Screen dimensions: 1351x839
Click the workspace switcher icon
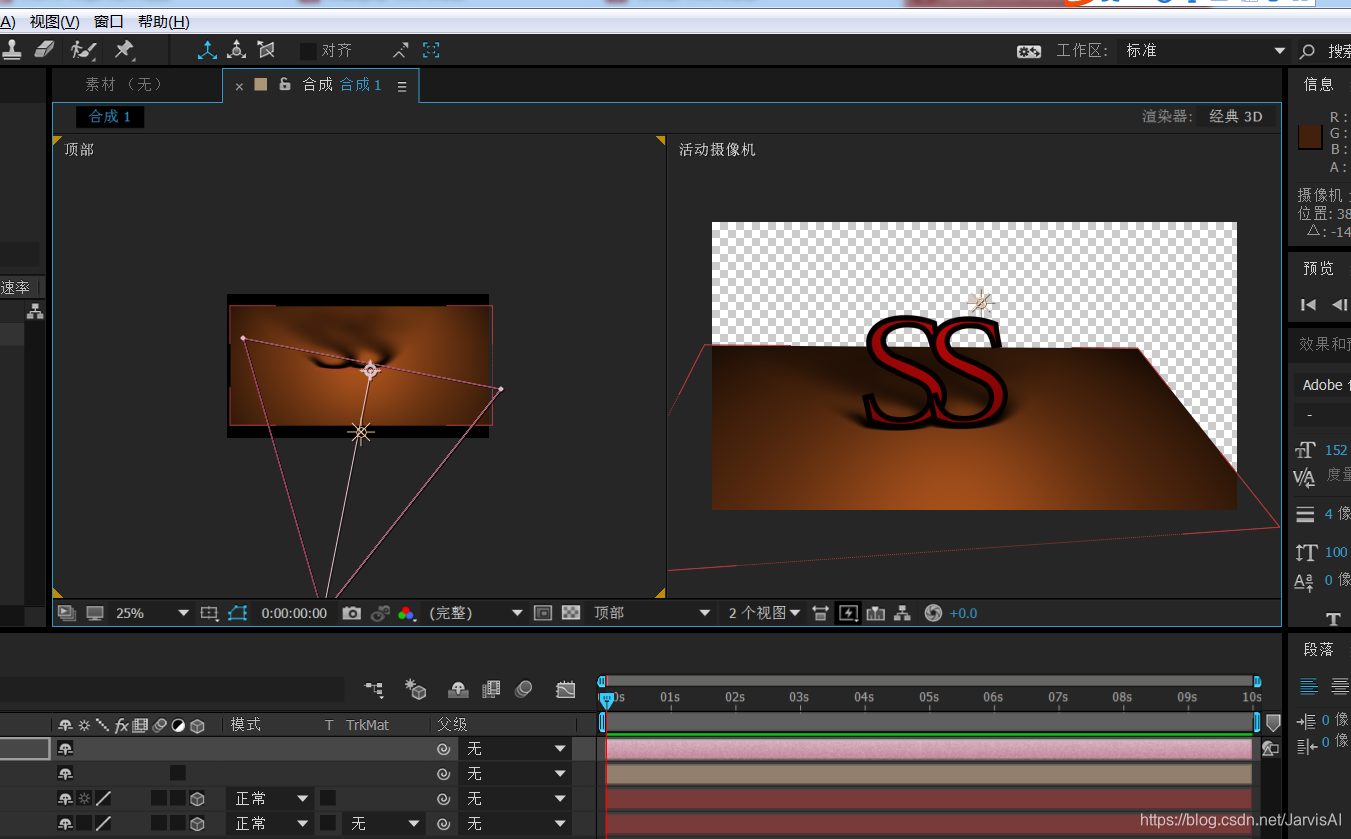1029,51
